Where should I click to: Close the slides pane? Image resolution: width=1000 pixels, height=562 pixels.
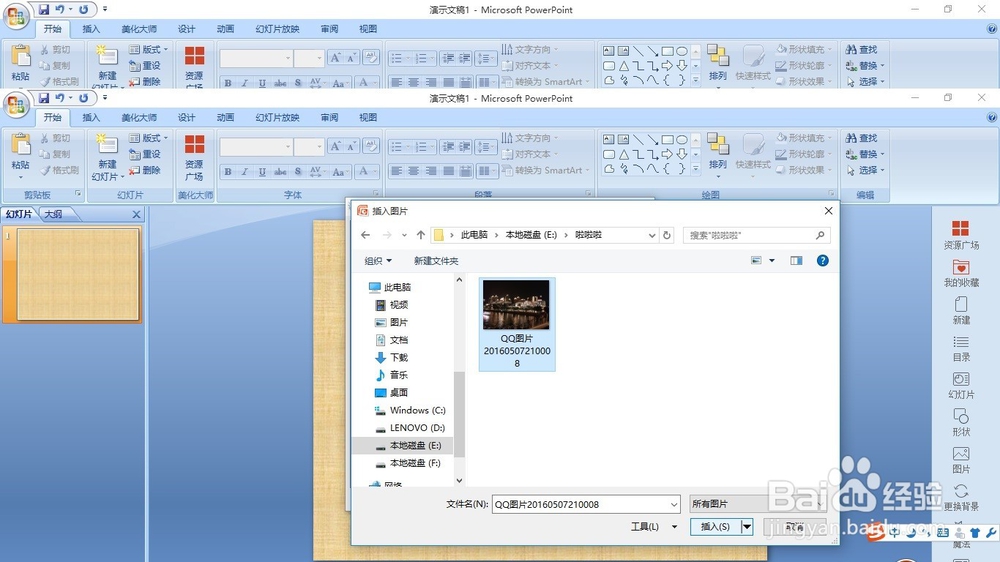(136, 214)
